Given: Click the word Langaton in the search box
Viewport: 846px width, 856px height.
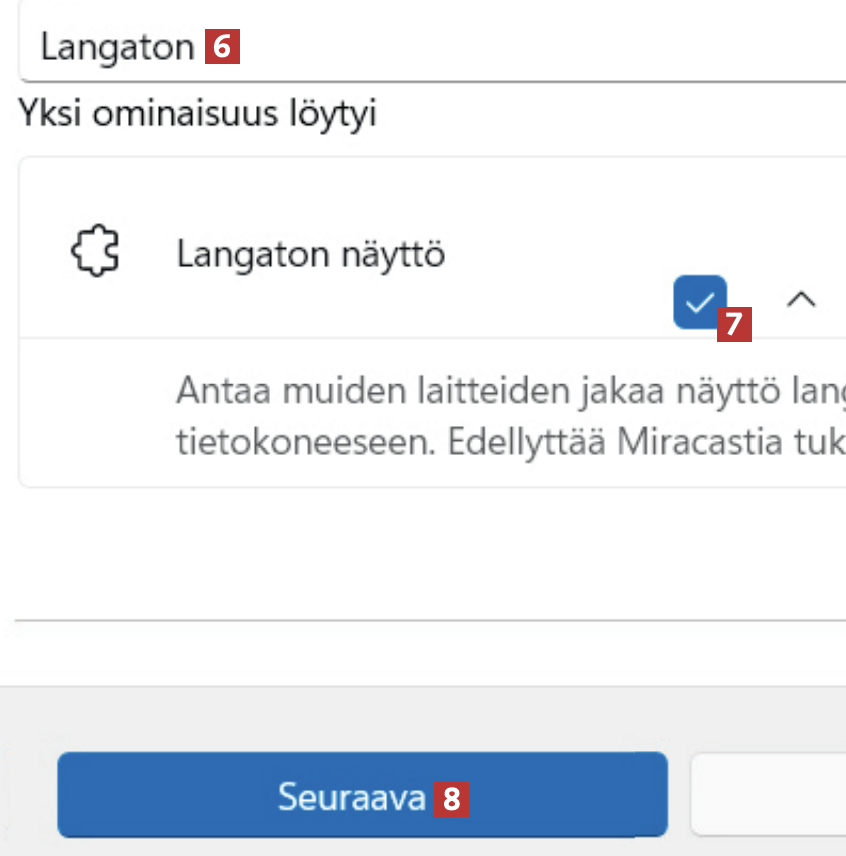Looking at the screenshot, I should tap(117, 47).
